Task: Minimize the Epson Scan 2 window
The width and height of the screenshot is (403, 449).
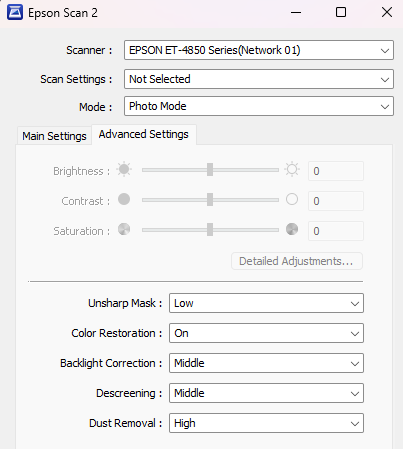Action: pos(296,13)
